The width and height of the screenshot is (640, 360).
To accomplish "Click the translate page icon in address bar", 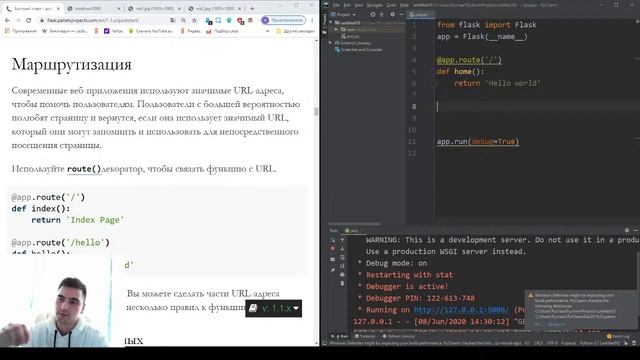I will [x=173, y=20].
